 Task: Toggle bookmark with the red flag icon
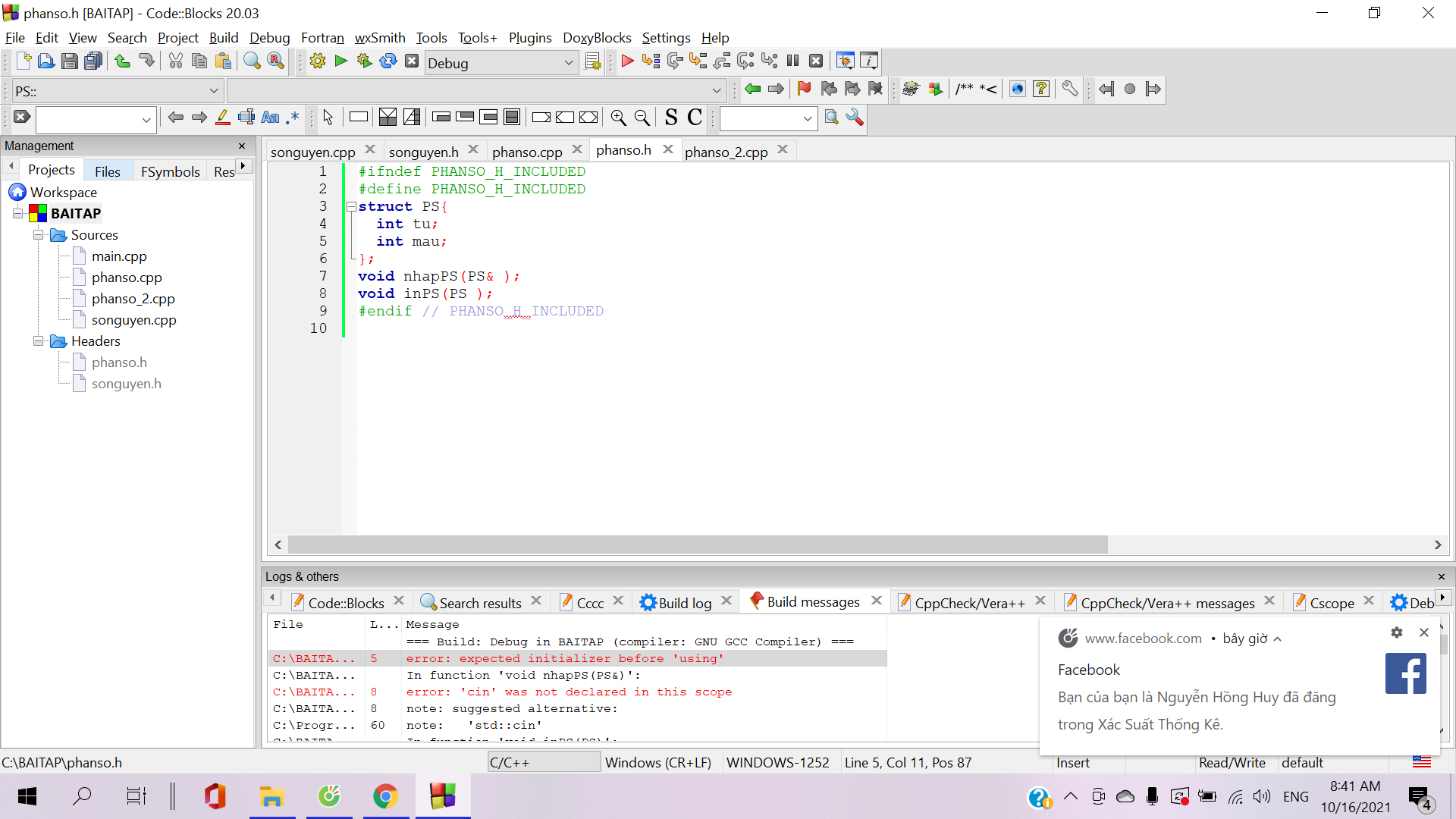tap(805, 89)
